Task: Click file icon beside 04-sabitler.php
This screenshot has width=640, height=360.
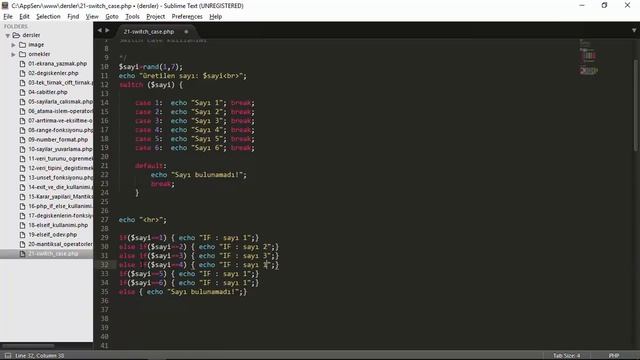Action: point(22,92)
